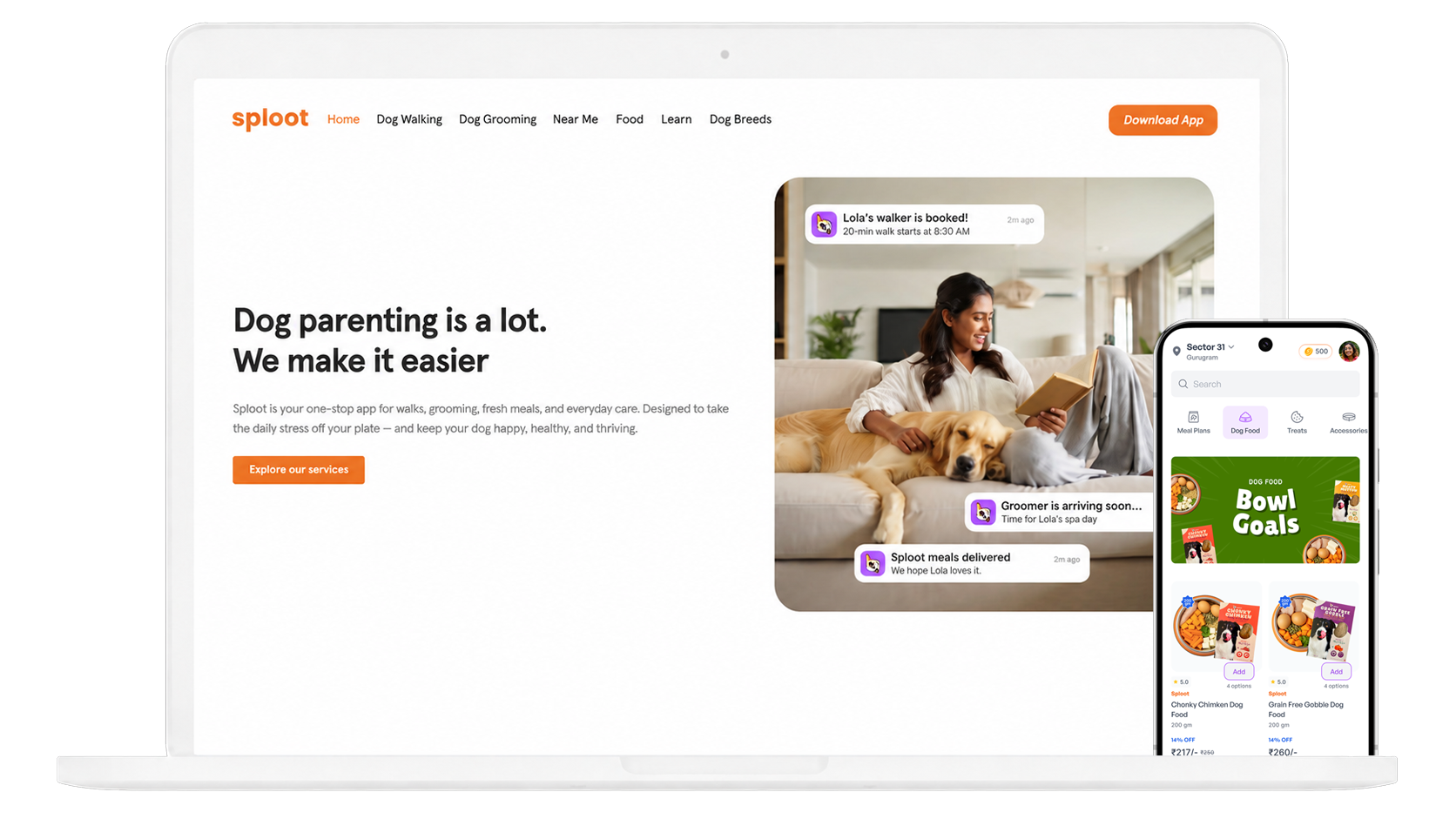
Task: Expand the Sector 31 location dropdown
Action: pyautogui.click(x=1210, y=347)
